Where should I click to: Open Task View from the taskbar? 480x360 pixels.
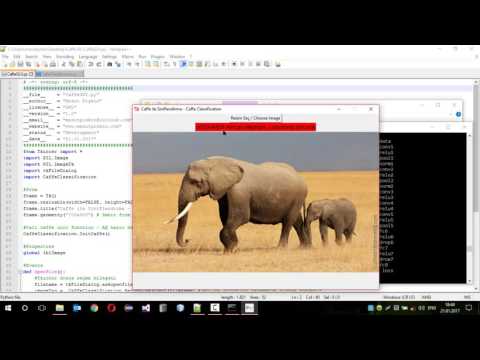coord(42,308)
